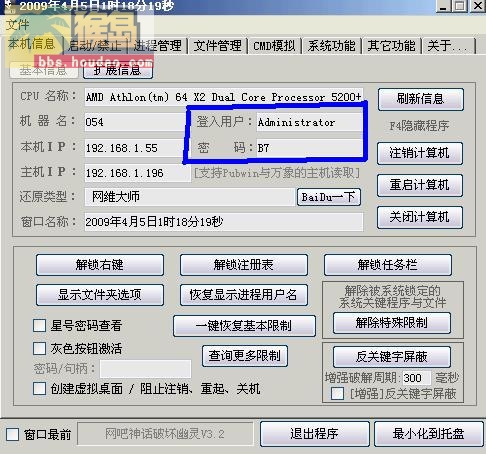Switch to the 本机信息 tab
486x454 pixels.
[x=32, y=44]
